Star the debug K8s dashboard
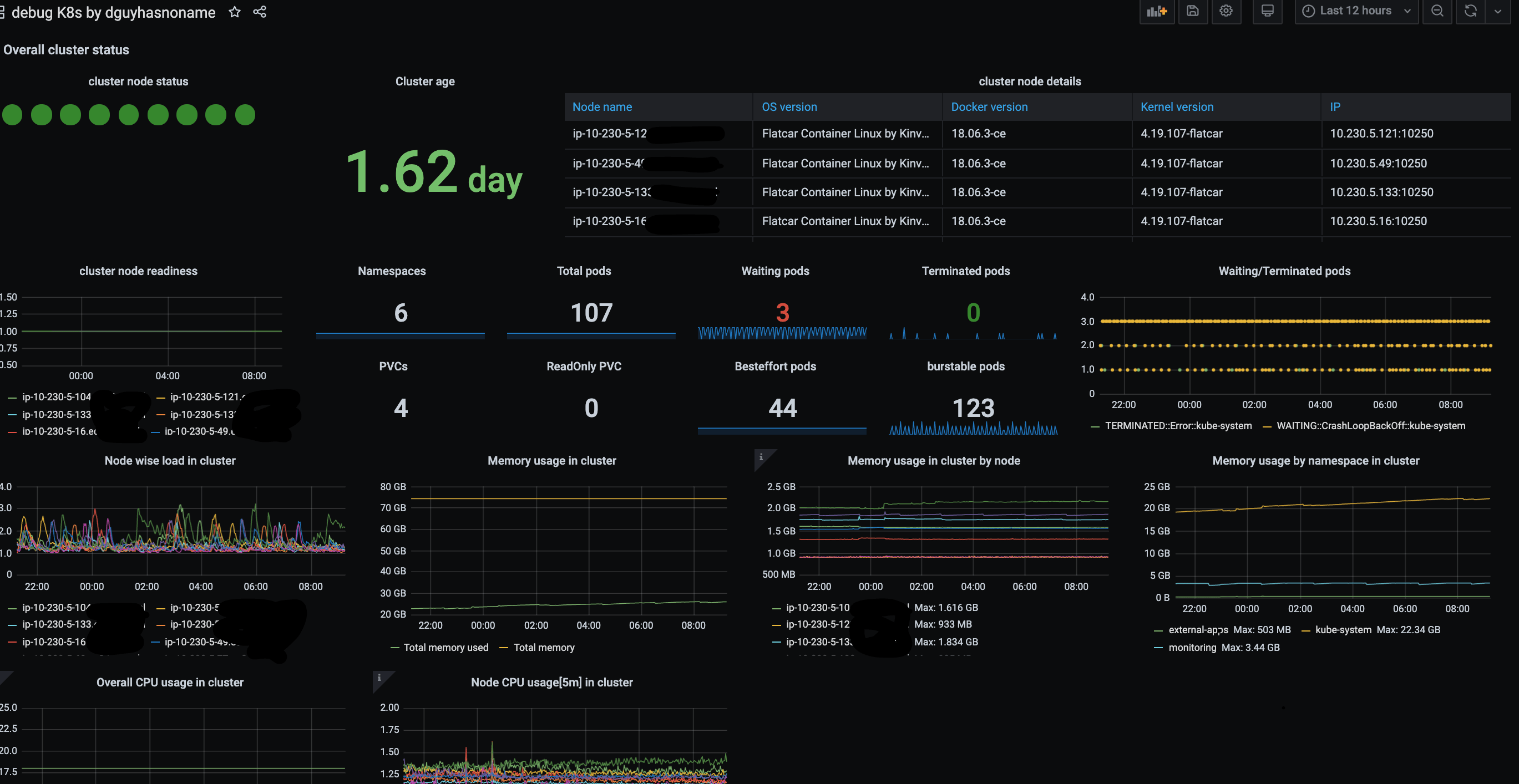The width and height of the screenshot is (1519, 784). (x=235, y=12)
